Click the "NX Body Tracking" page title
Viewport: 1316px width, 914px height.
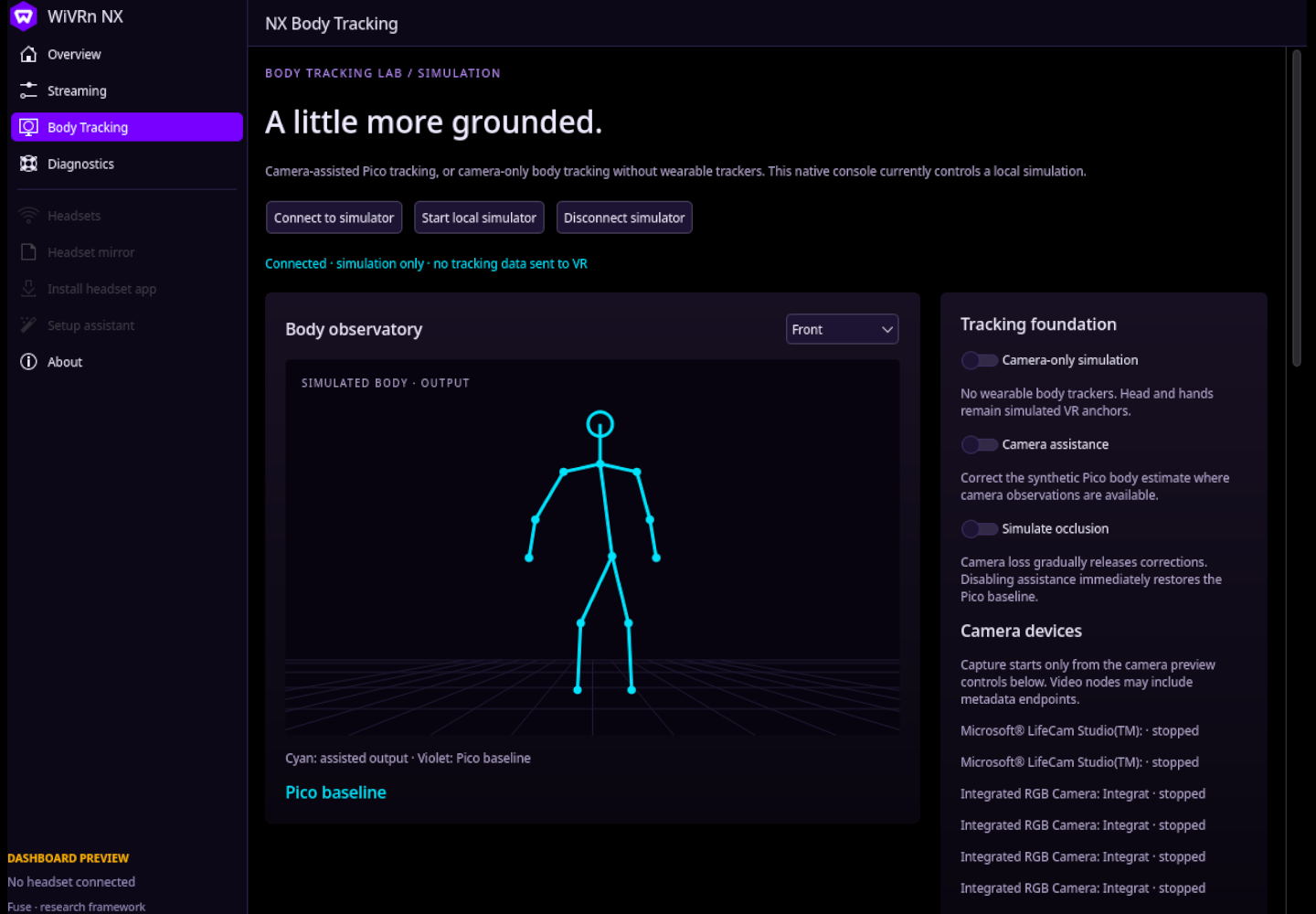(x=332, y=24)
